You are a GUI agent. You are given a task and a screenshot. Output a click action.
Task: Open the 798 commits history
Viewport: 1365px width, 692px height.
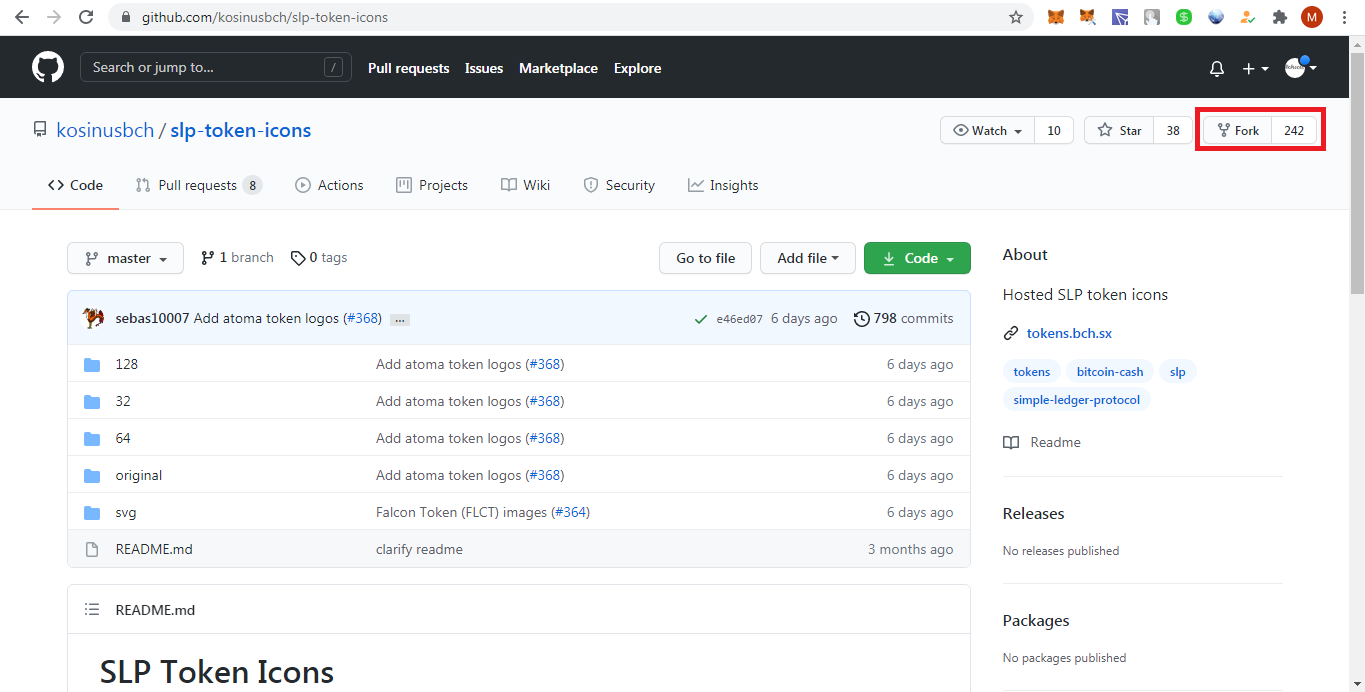pos(903,318)
